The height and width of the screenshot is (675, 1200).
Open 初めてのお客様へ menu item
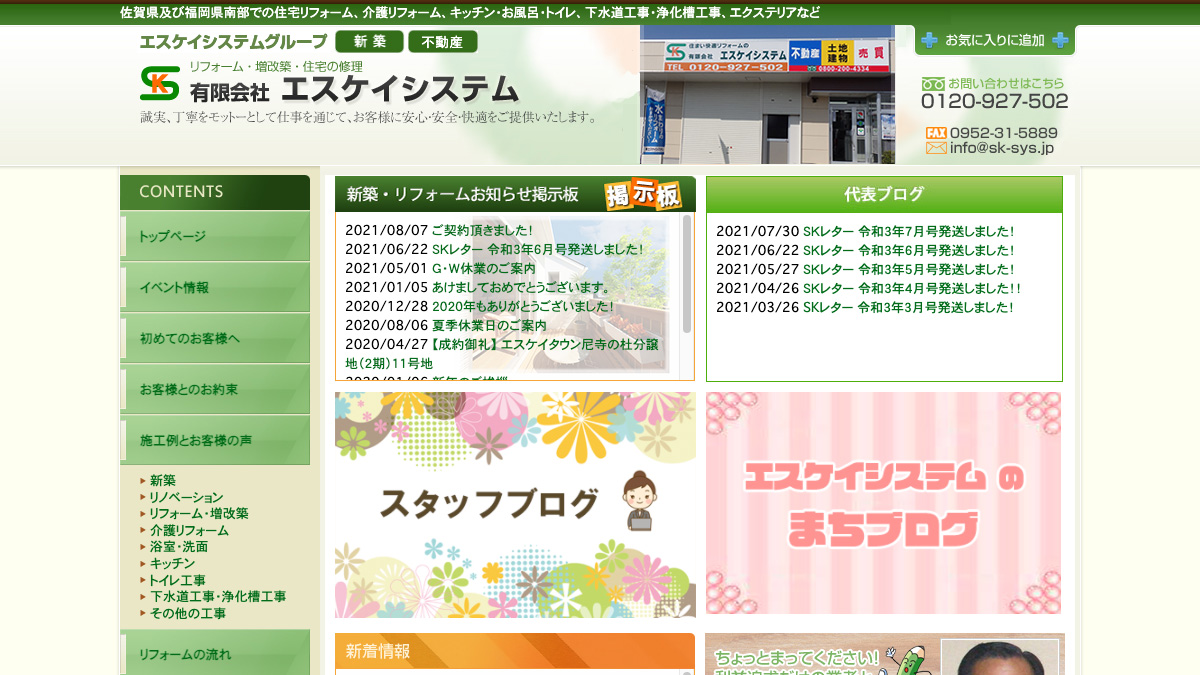pos(215,339)
